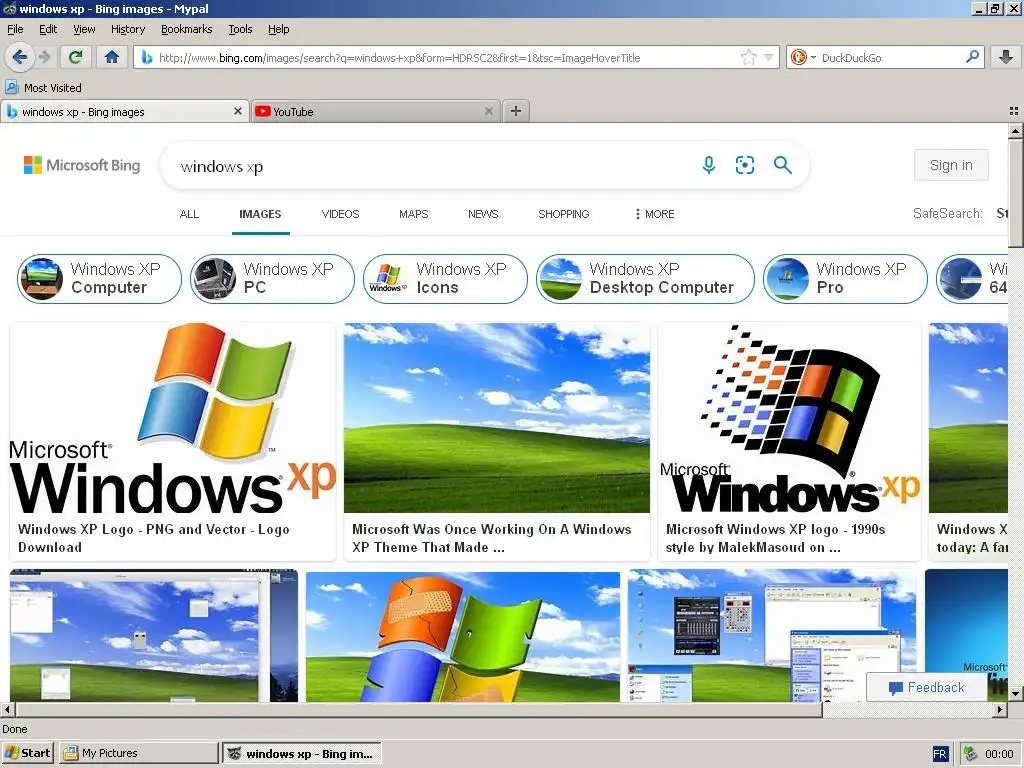
Task: Click the FR language indicator
Action: pos(940,754)
